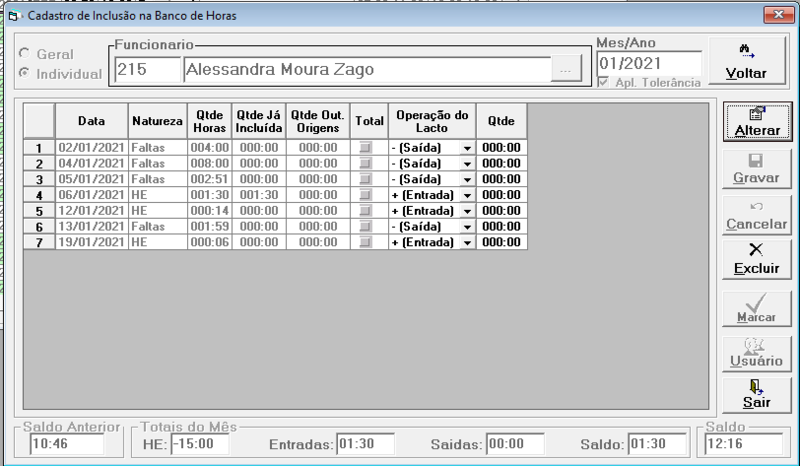This screenshot has height=466, width=800.
Task: Click date cell 02/01/2021
Action: click(91, 148)
